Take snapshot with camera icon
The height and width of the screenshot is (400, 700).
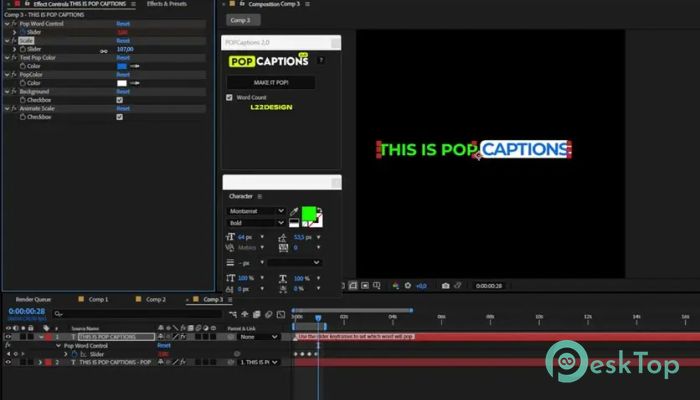point(445,286)
